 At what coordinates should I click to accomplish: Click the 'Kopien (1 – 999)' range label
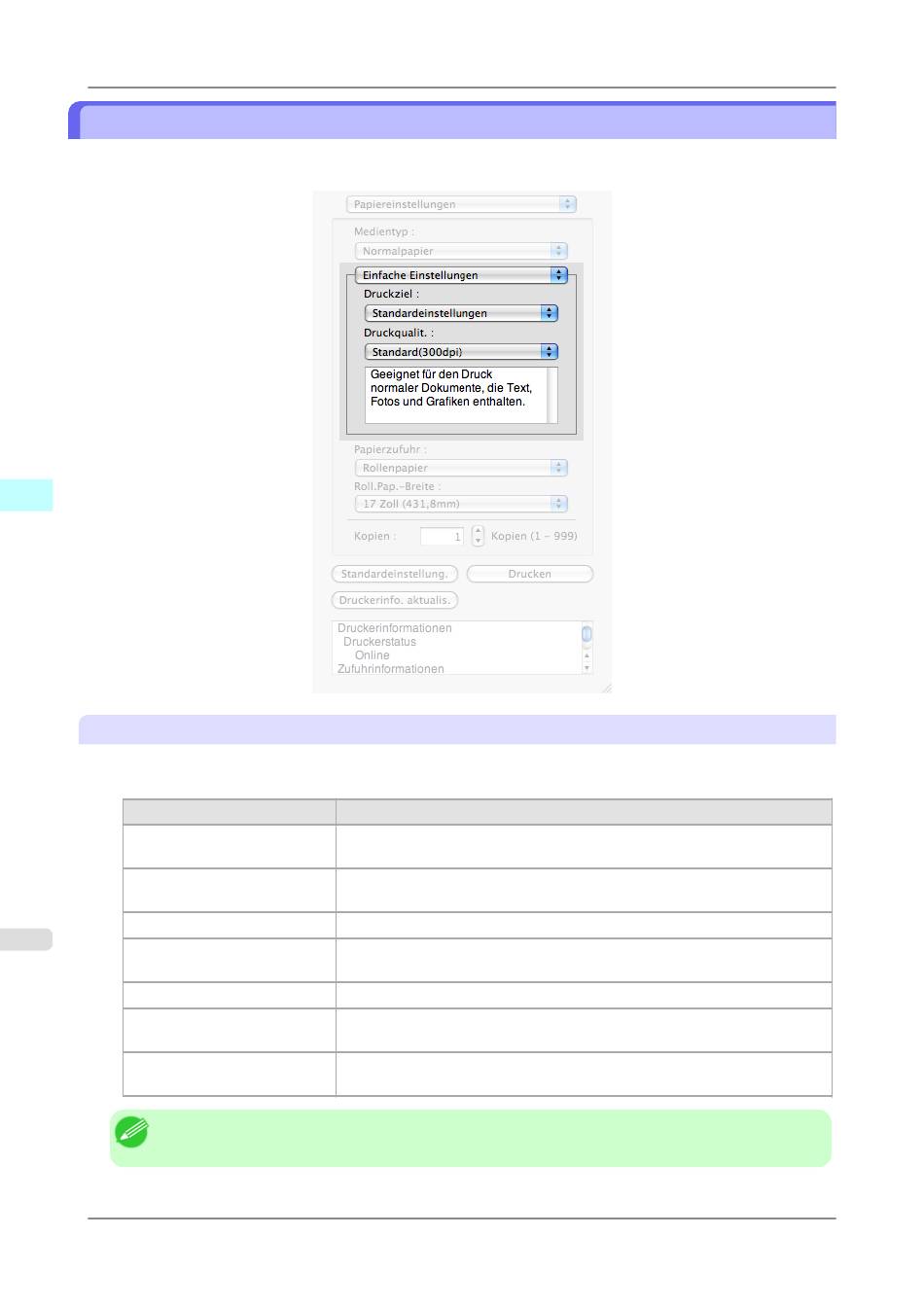[x=534, y=536]
